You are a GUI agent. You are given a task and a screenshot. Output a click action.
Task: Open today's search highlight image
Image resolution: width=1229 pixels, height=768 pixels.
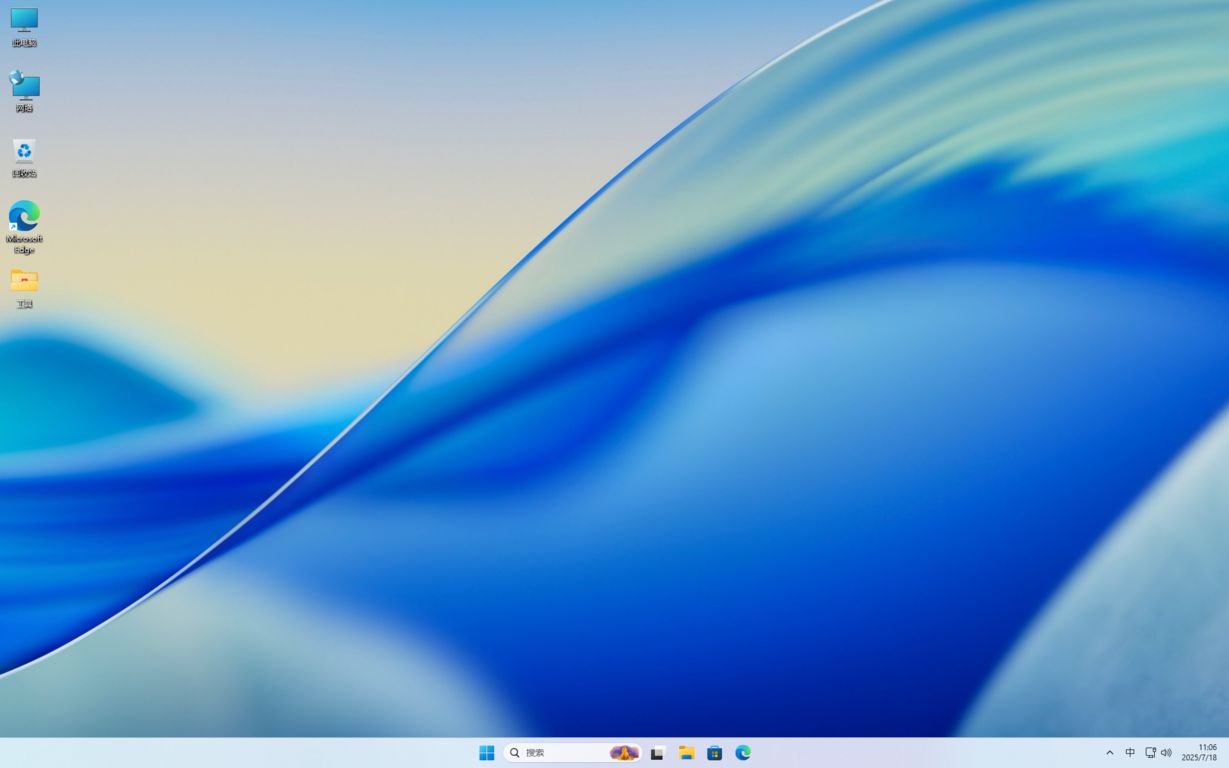click(x=623, y=752)
